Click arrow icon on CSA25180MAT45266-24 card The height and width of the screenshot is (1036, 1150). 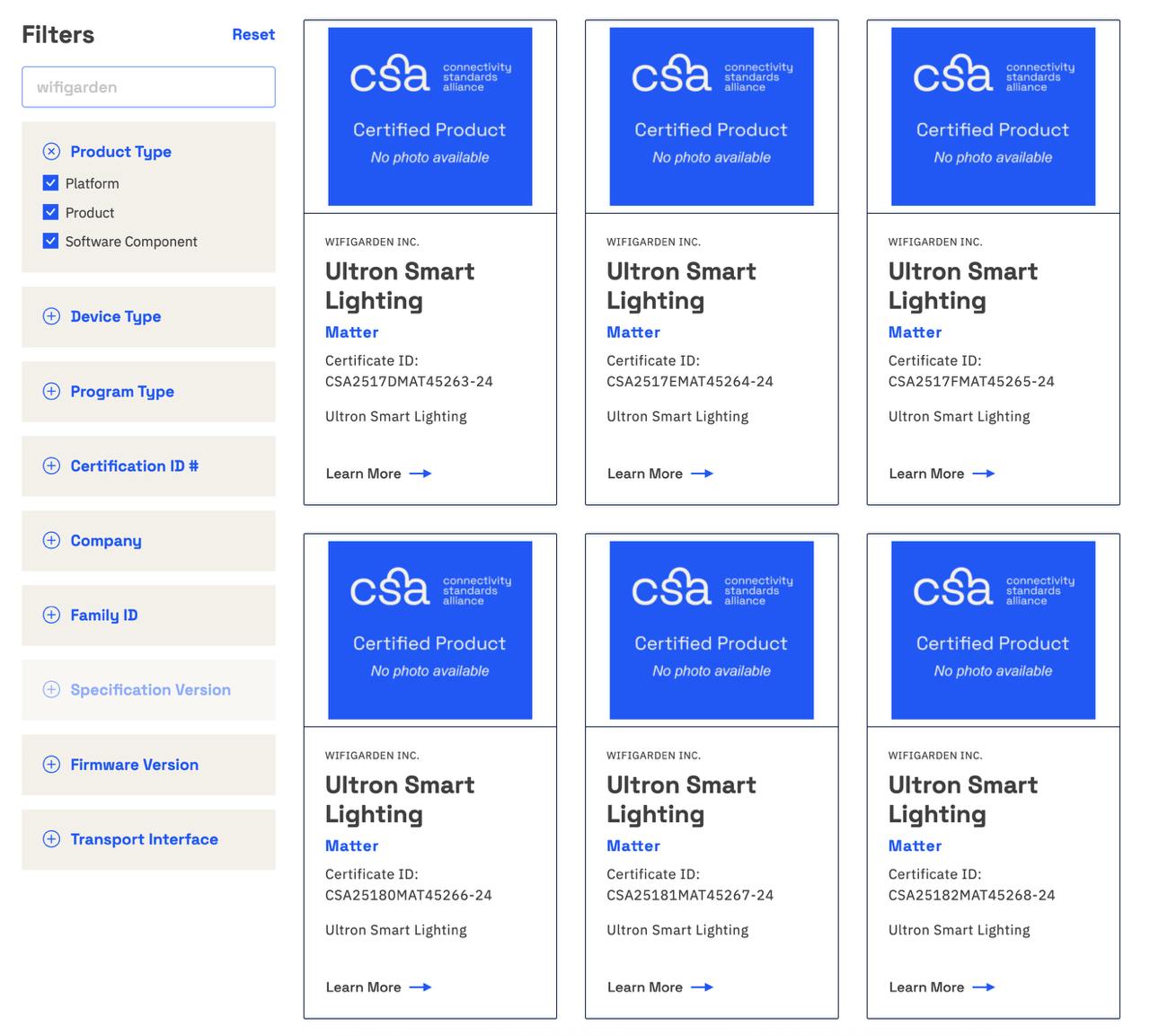coord(420,987)
